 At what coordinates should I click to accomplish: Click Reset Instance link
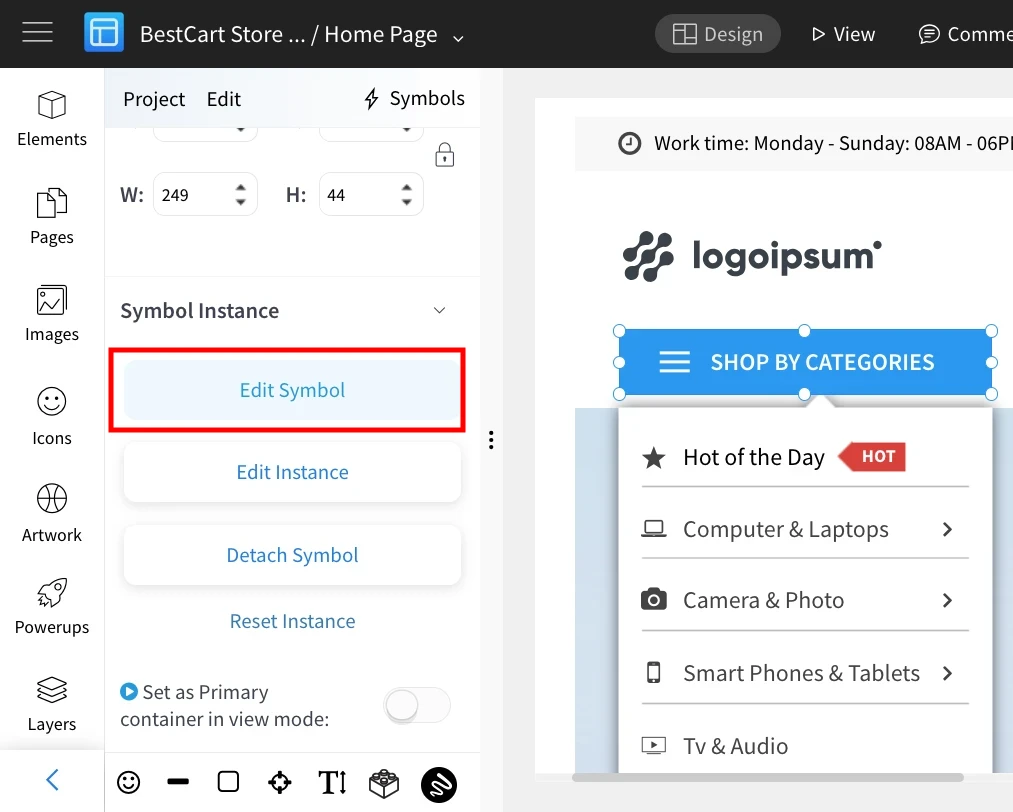(293, 621)
